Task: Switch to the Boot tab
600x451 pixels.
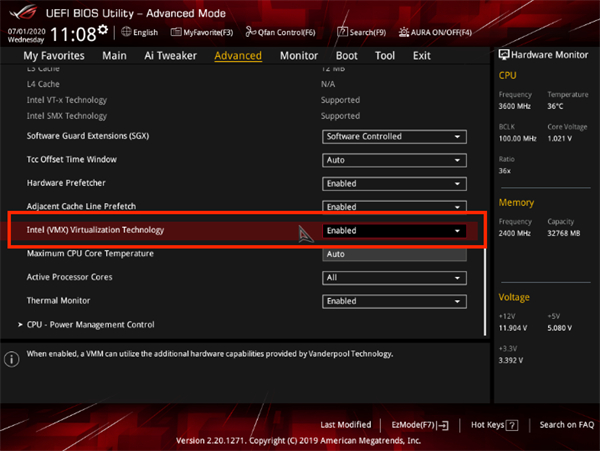Action: point(346,56)
